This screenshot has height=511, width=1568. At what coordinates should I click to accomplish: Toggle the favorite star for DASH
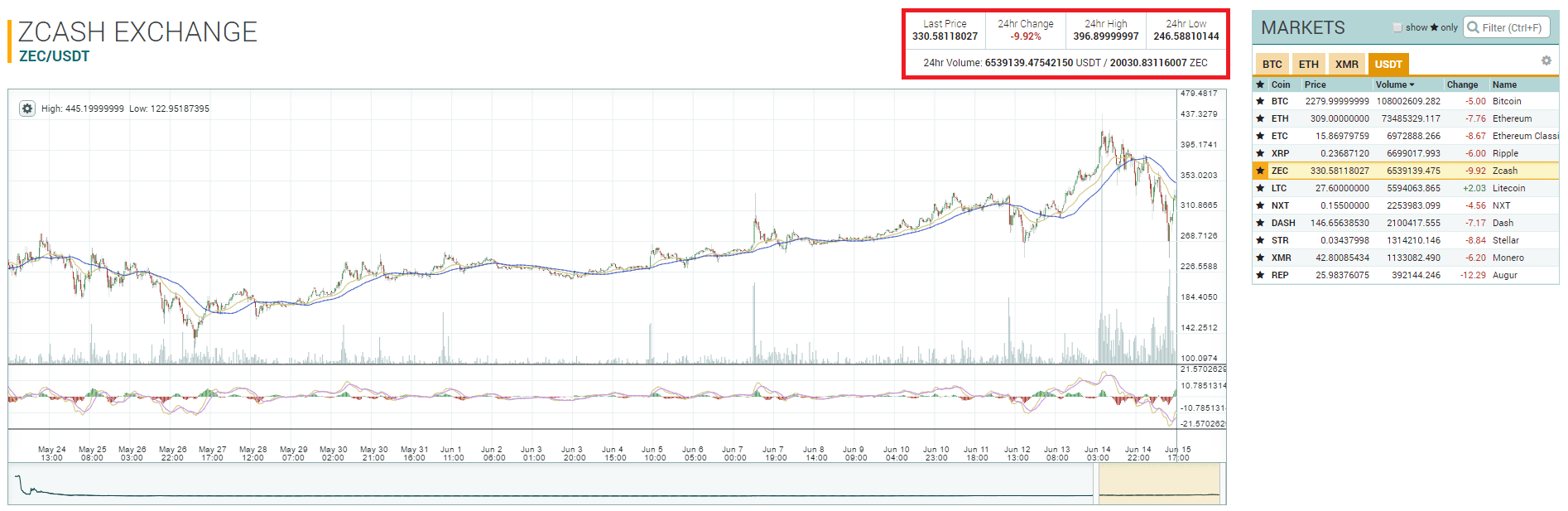pos(1260,223)
